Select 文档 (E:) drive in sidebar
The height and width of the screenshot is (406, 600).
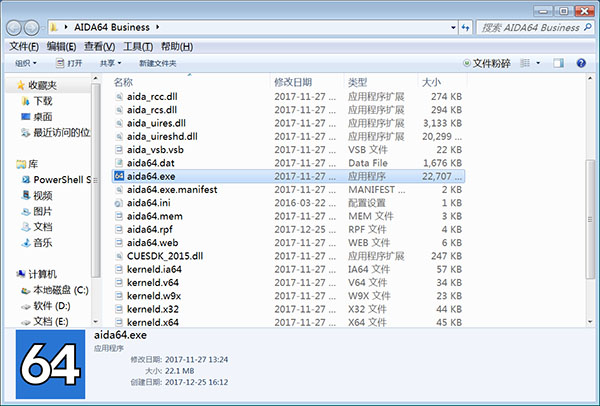[45, 321]
